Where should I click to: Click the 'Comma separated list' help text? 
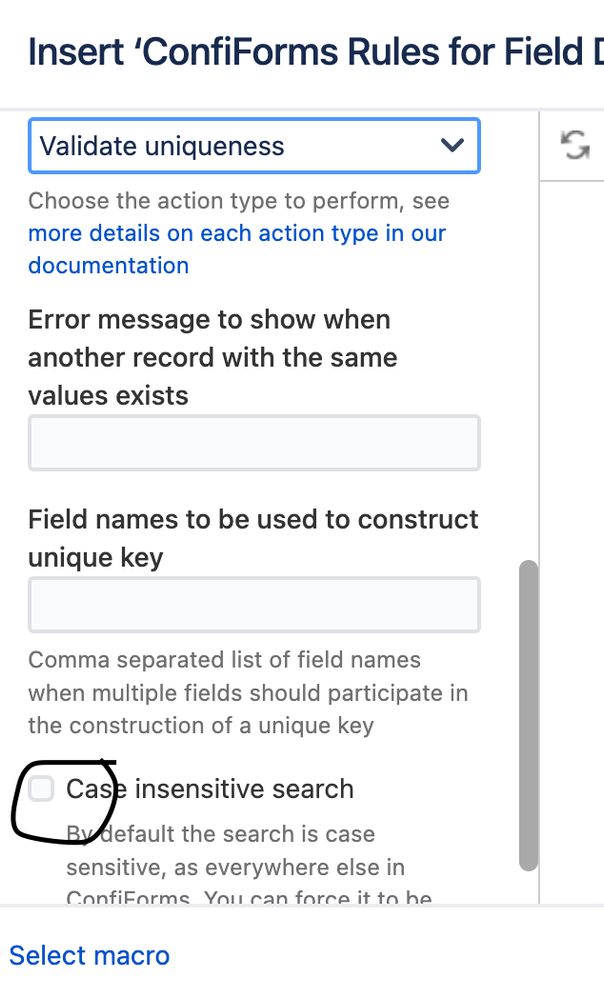[x=248, y=692]
